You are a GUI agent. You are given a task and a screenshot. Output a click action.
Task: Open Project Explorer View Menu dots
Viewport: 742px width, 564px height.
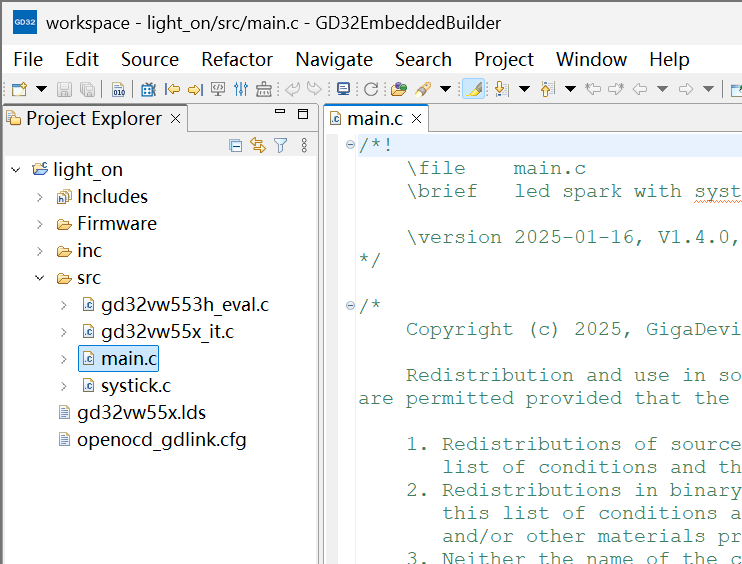coord(304,145)
